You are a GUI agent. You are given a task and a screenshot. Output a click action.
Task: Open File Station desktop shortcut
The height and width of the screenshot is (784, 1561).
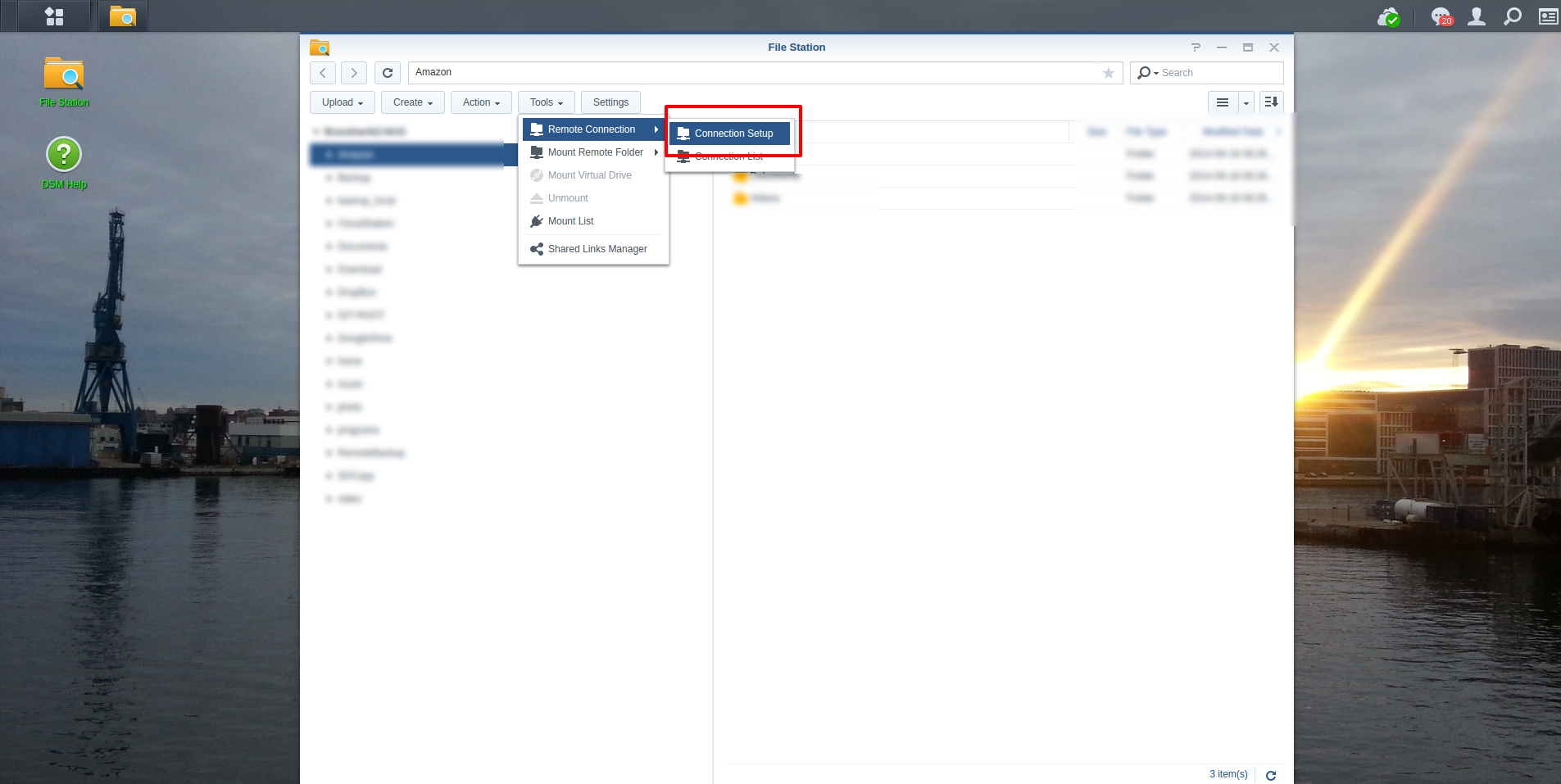point(64,82)
